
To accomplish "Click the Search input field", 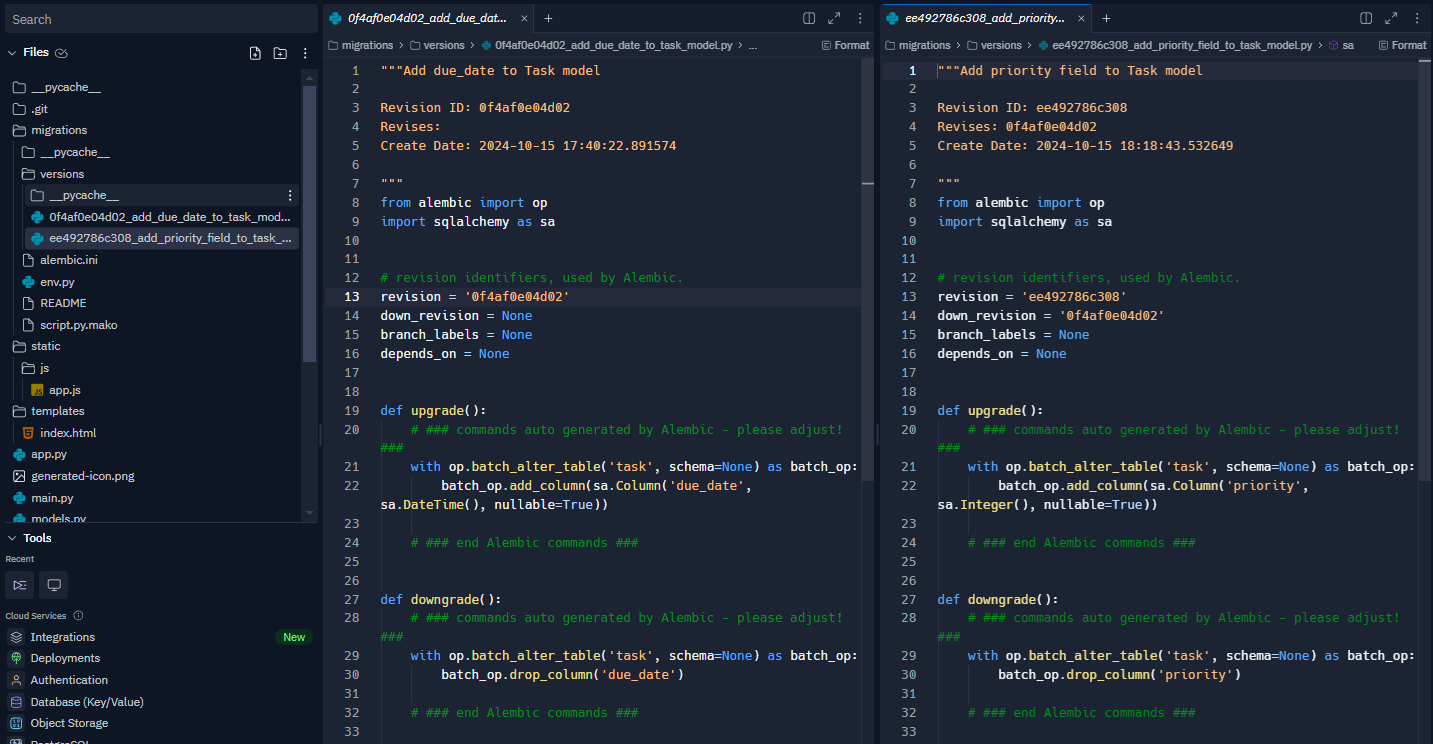I will (160, 19).
